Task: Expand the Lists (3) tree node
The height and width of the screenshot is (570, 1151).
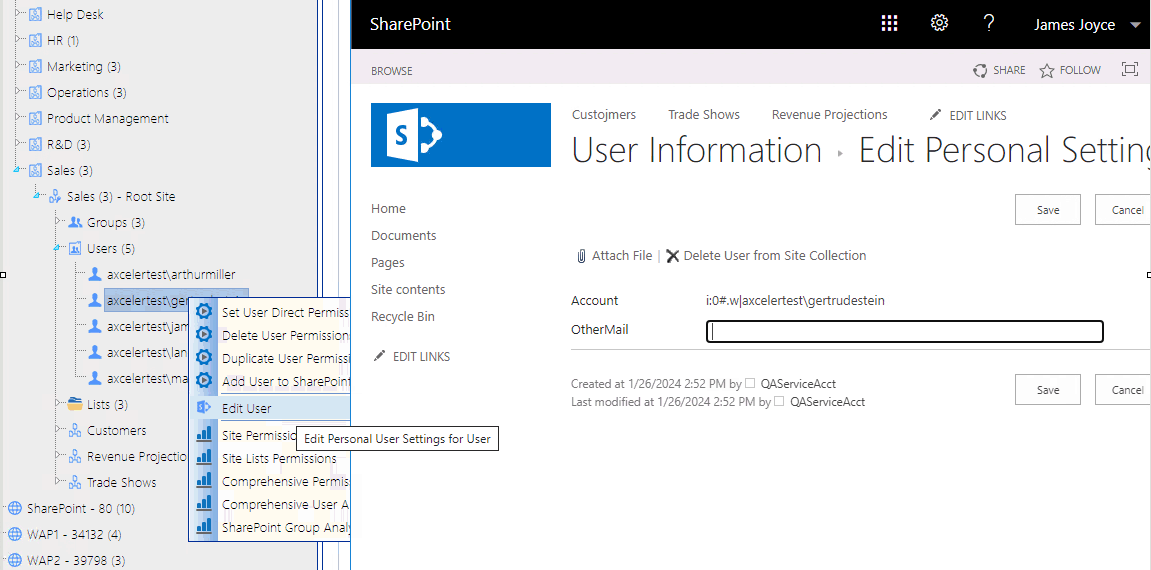Action: click(x=57, y=404)
